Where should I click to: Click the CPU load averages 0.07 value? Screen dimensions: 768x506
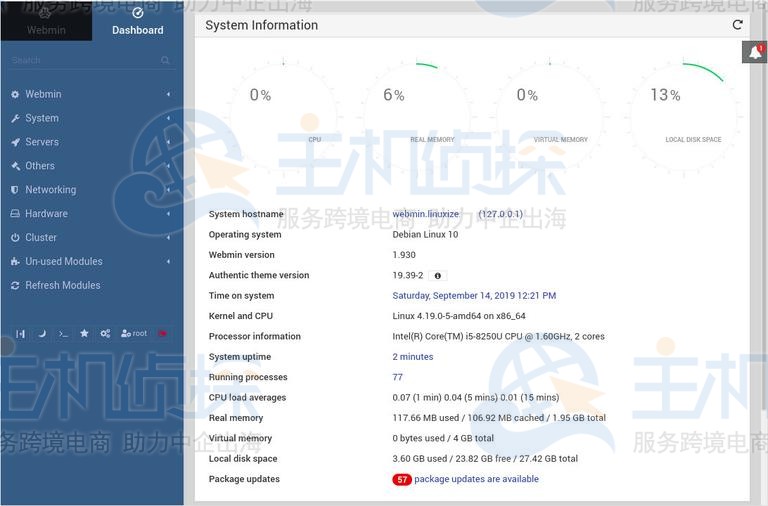476,398
